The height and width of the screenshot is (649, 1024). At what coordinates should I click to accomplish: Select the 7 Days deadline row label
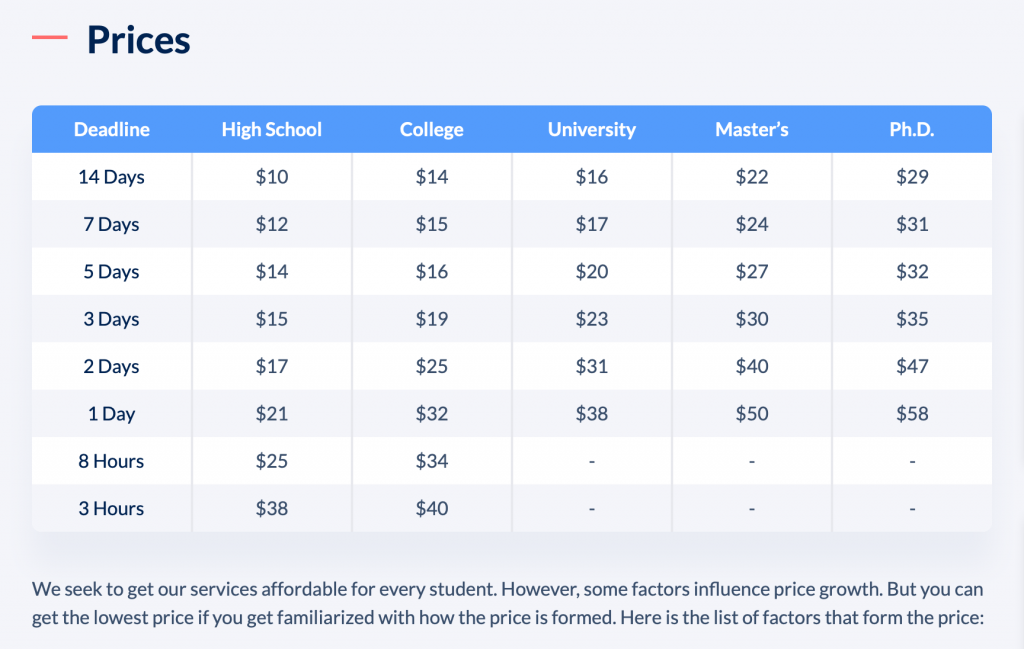click(x=112, y=225)
